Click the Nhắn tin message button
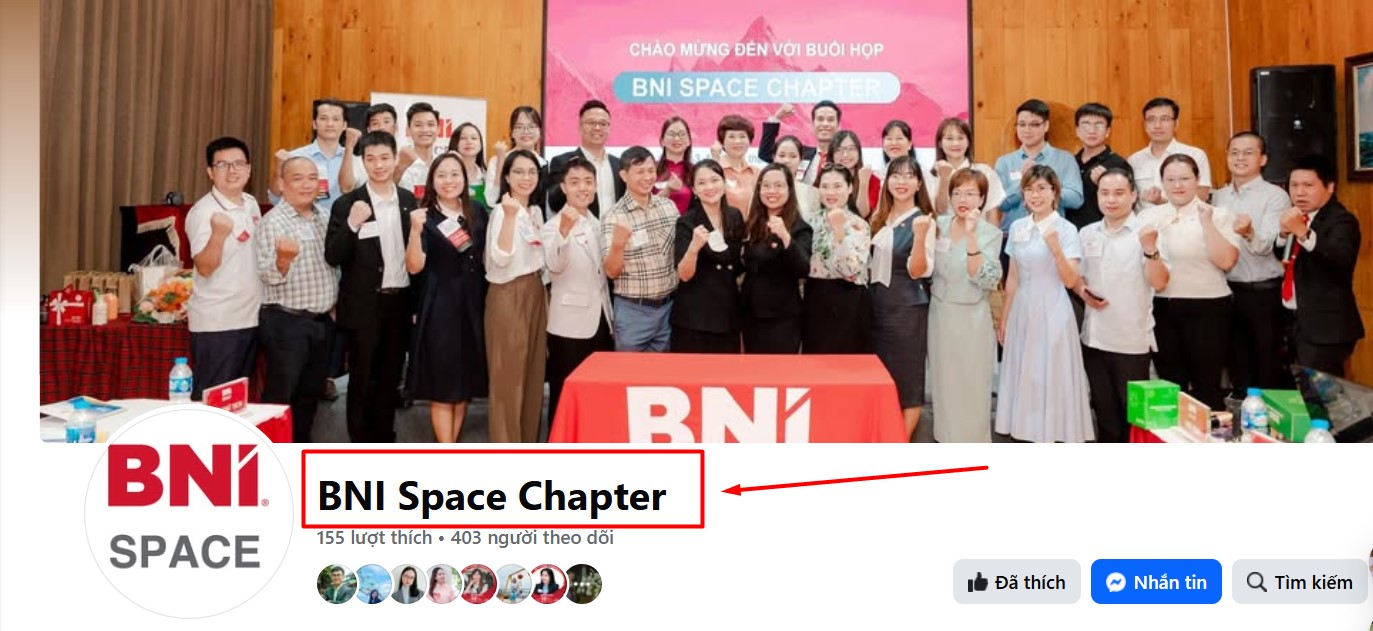1373x631 pixels. pos(1156,582)
